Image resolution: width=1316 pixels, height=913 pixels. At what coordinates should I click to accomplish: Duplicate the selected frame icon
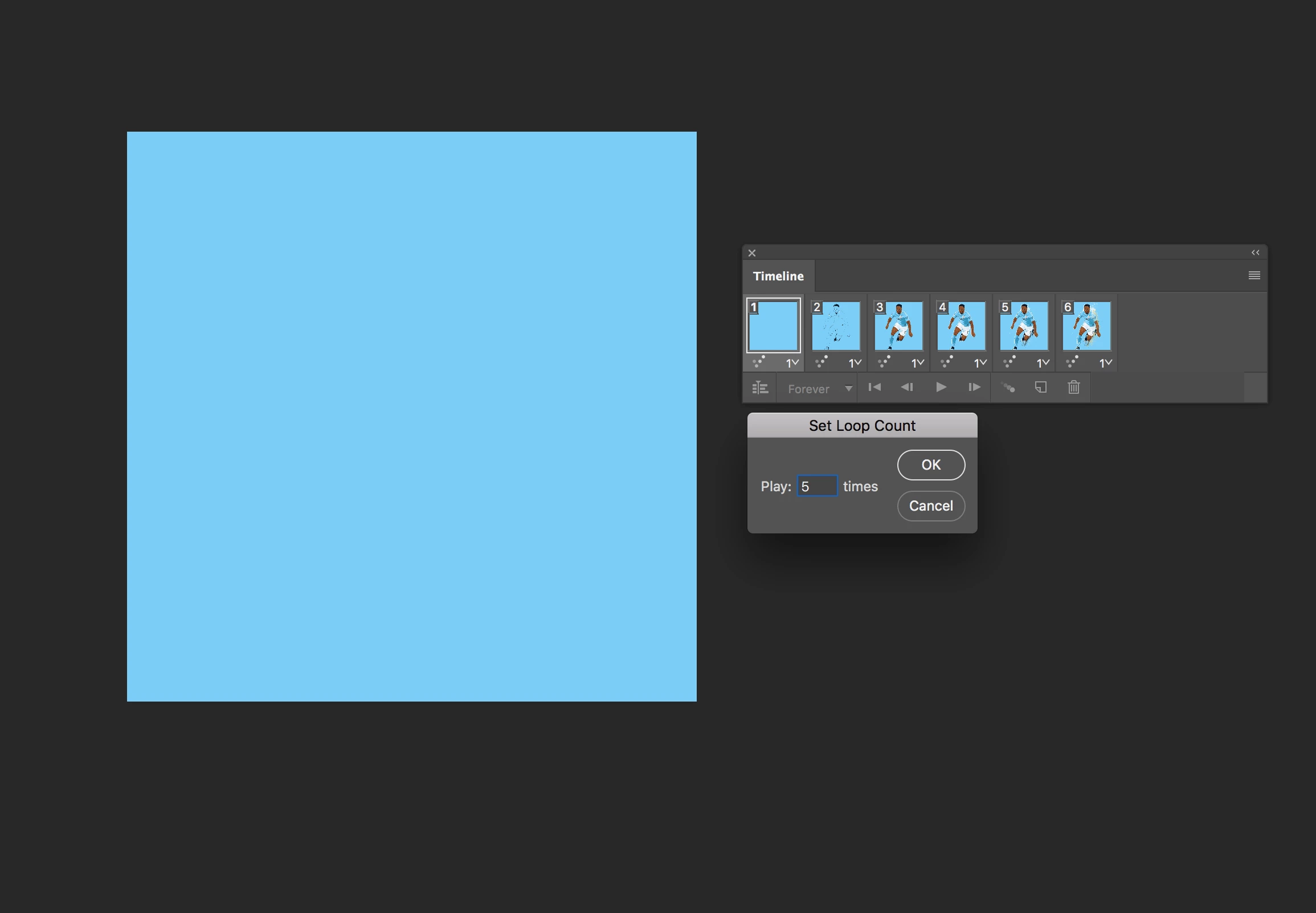tap(1040, 388)
